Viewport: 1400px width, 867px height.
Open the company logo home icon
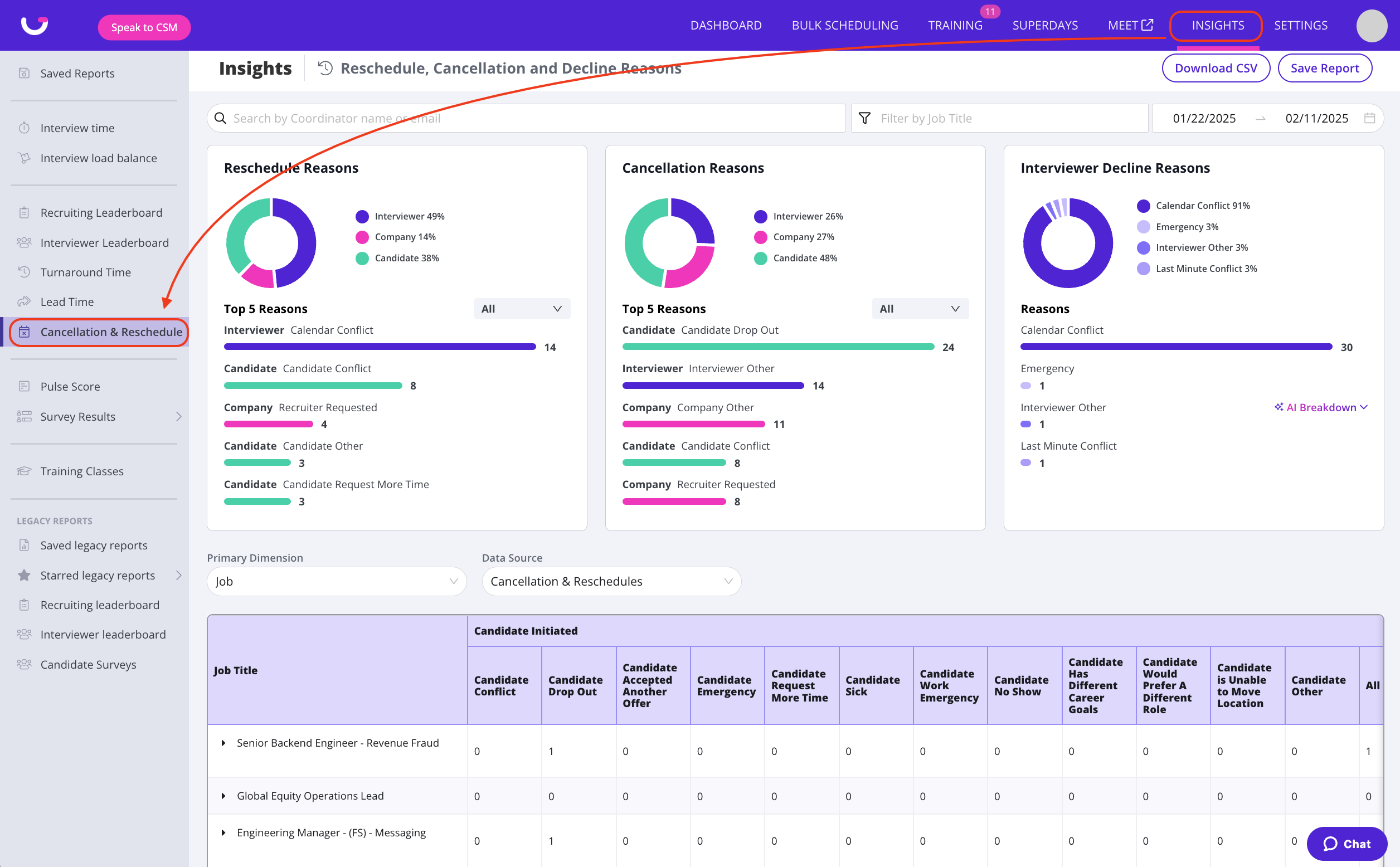tap(35, 25)
